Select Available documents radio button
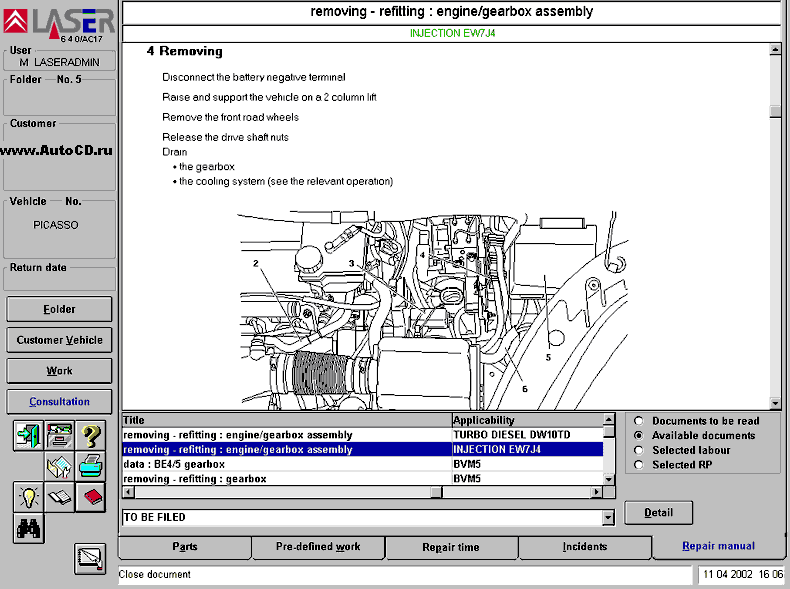Screen dimensions: 790x589 (x=638, y=435)
